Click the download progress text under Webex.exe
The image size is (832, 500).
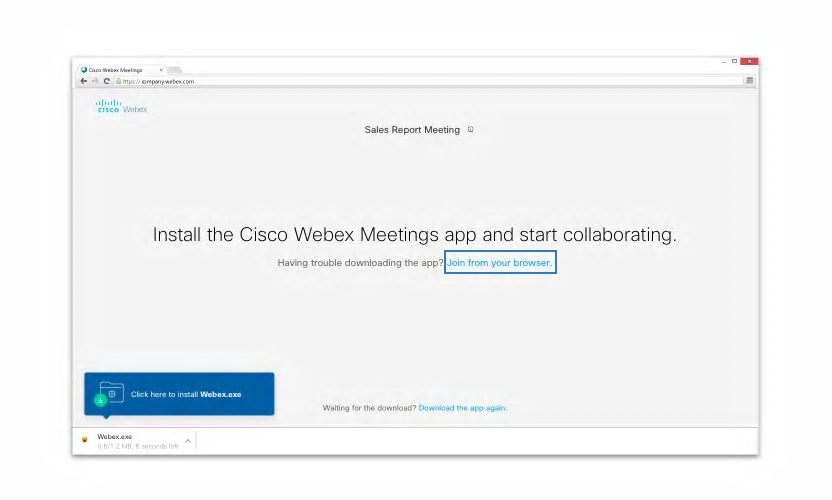pyautogui.click(x=138, y=446)
